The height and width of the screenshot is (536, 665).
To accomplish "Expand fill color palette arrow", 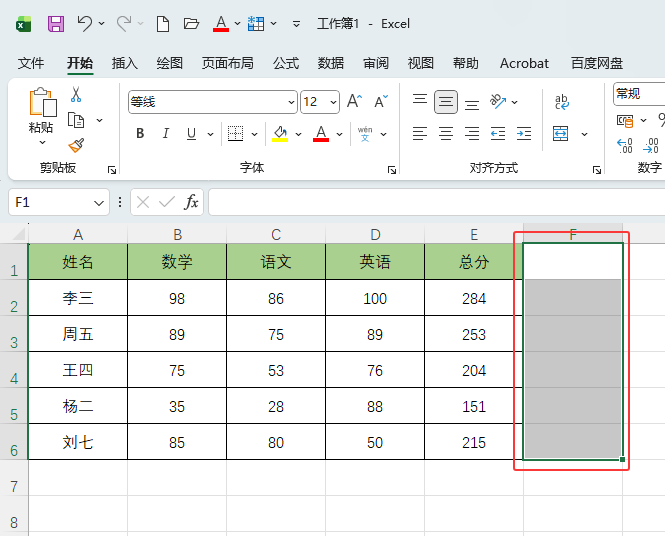I will 299,134.
